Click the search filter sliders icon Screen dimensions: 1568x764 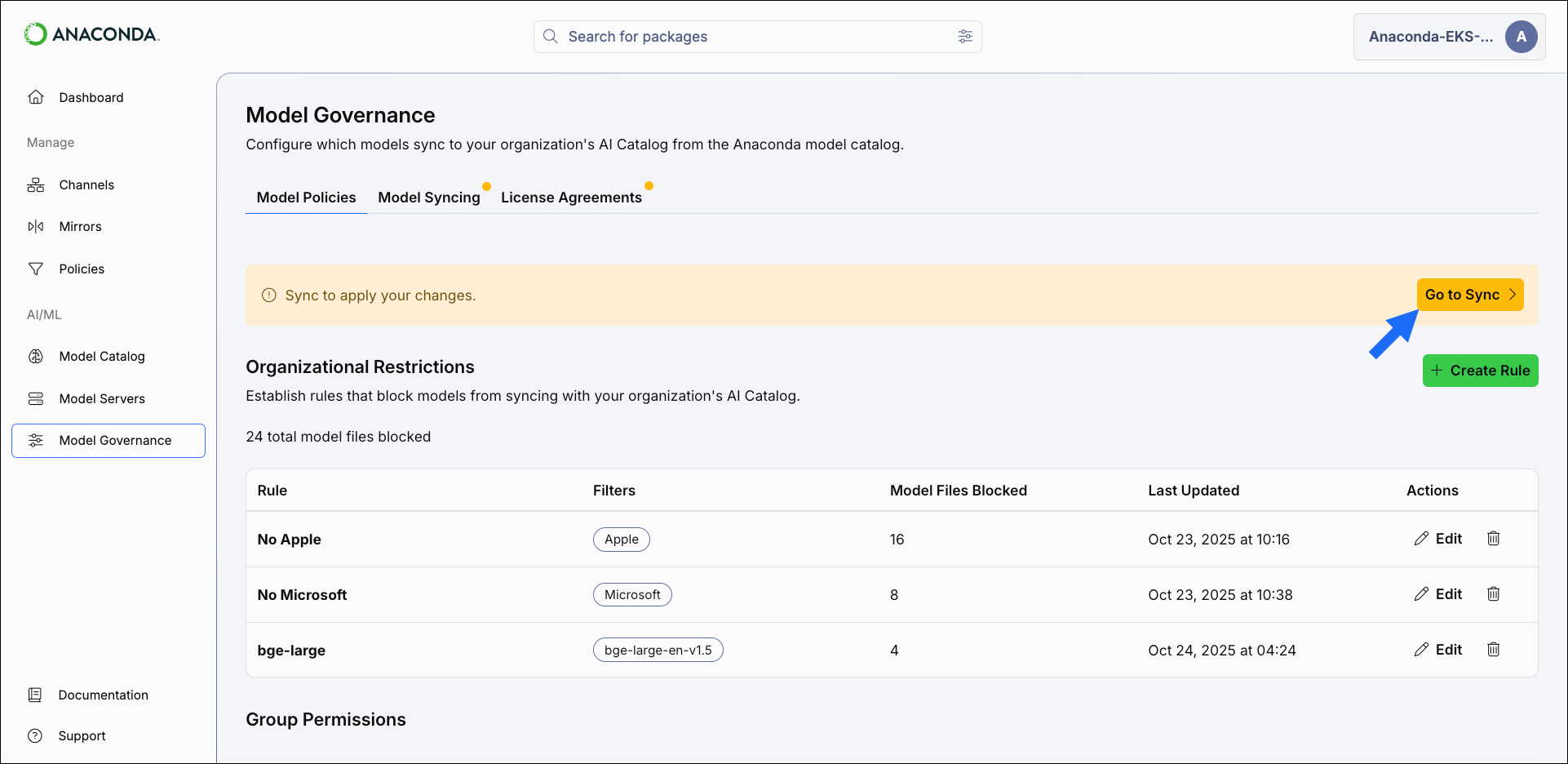click(x=965, y=37)
